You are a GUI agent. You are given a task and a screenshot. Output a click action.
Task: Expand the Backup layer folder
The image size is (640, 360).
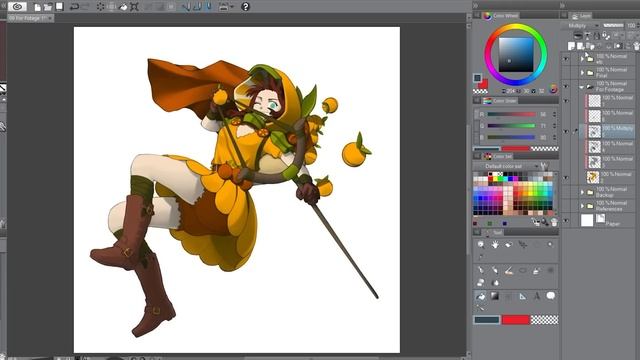582,192
